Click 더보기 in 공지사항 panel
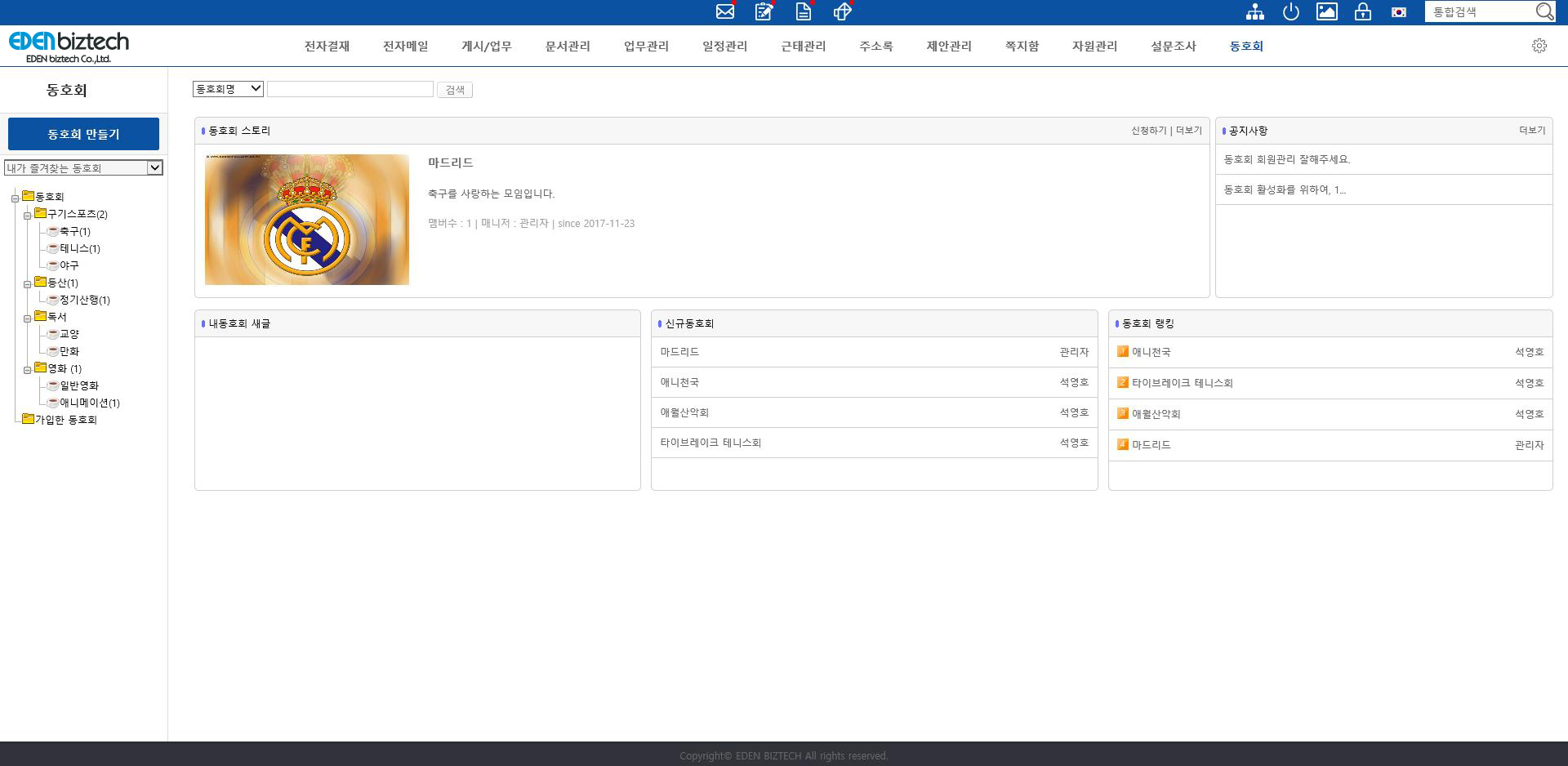 tap(1532, 131)
